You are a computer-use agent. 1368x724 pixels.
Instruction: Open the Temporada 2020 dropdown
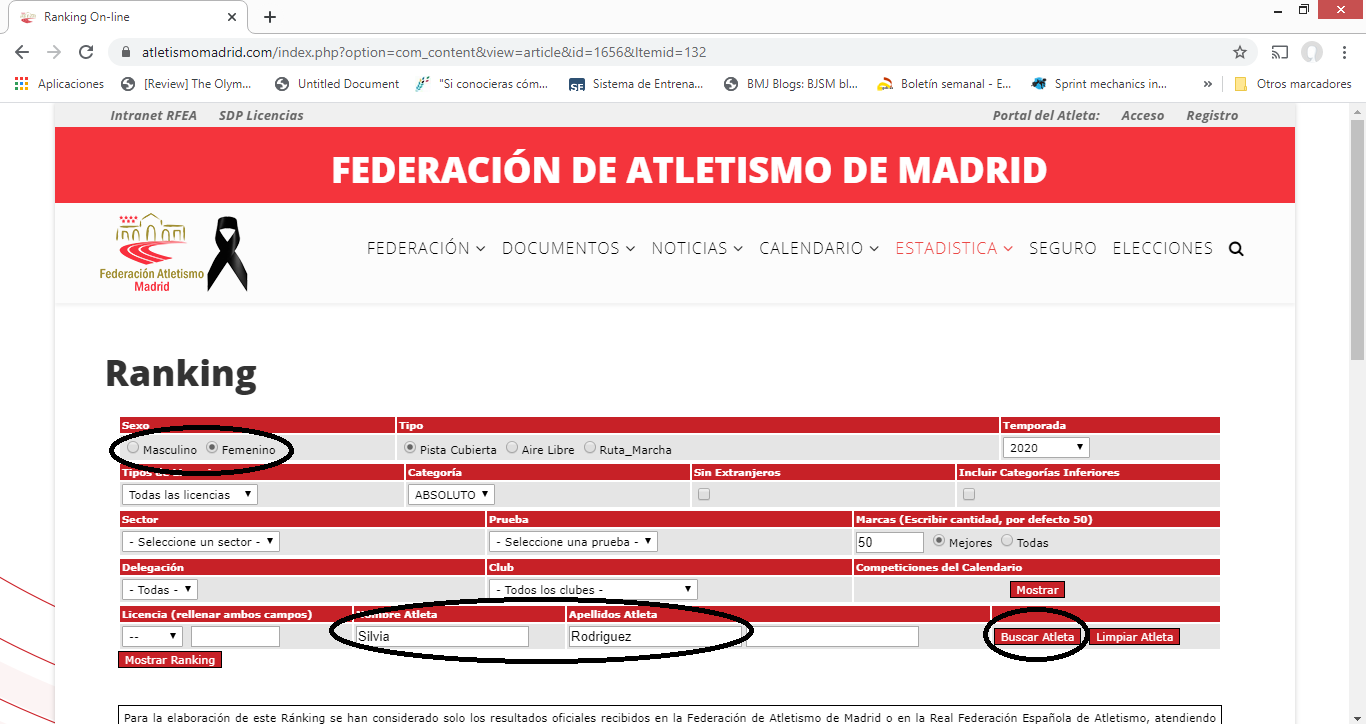pos(1046,448)
